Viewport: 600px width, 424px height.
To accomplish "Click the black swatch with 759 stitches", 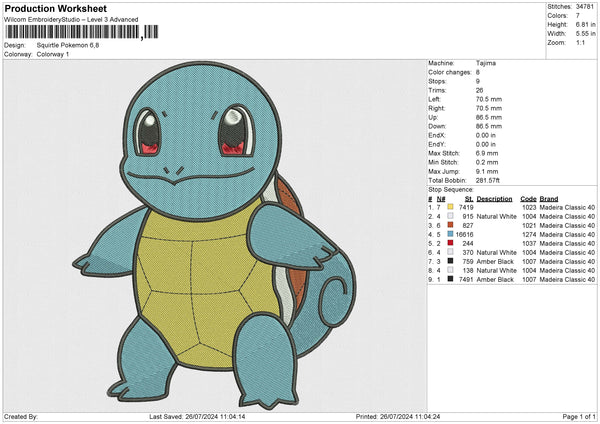I will 451,261.
